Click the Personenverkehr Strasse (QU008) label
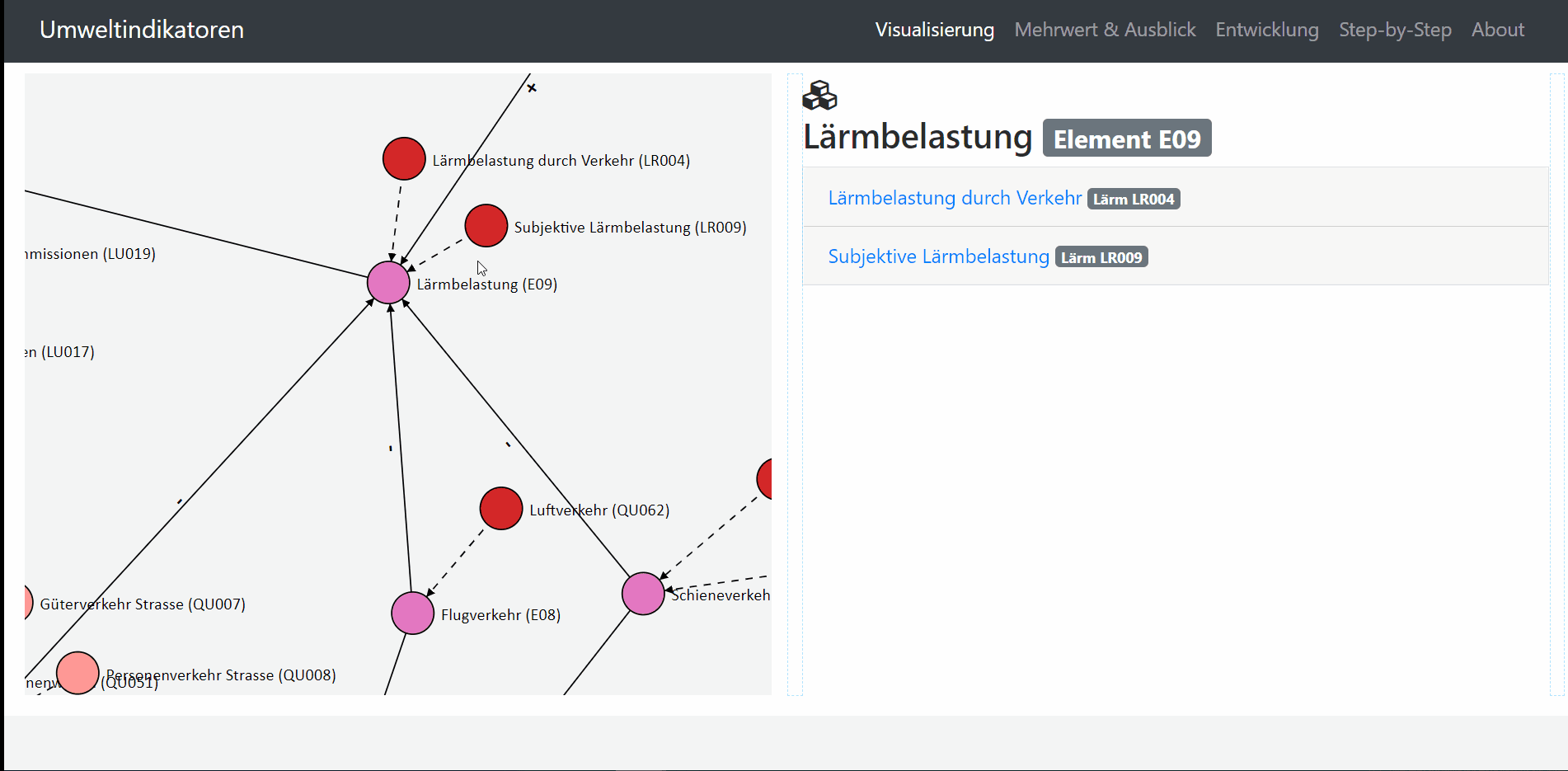This screenshot has width=1568, height=771. tap(221, 675)
